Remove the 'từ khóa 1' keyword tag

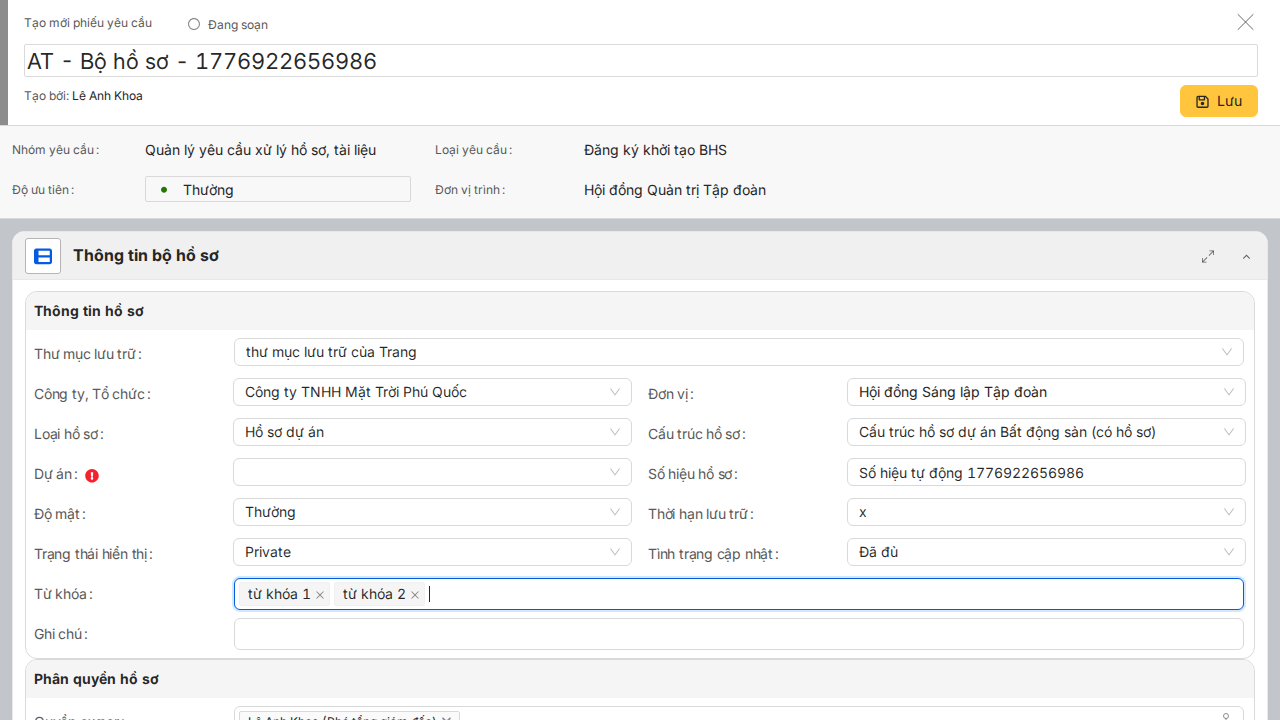click(320, 595)
